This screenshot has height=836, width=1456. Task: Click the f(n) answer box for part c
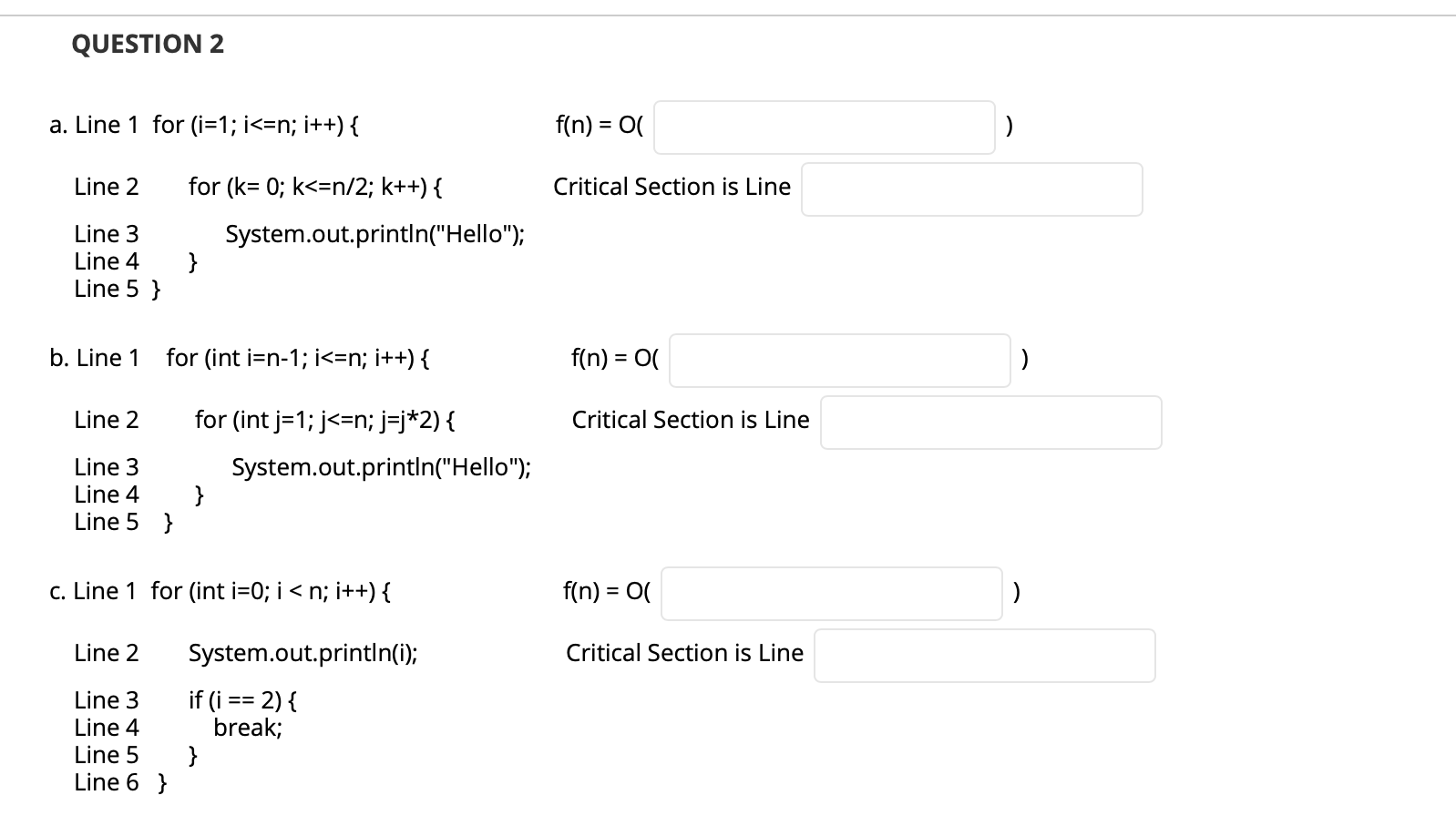click(x=830, y=593)
